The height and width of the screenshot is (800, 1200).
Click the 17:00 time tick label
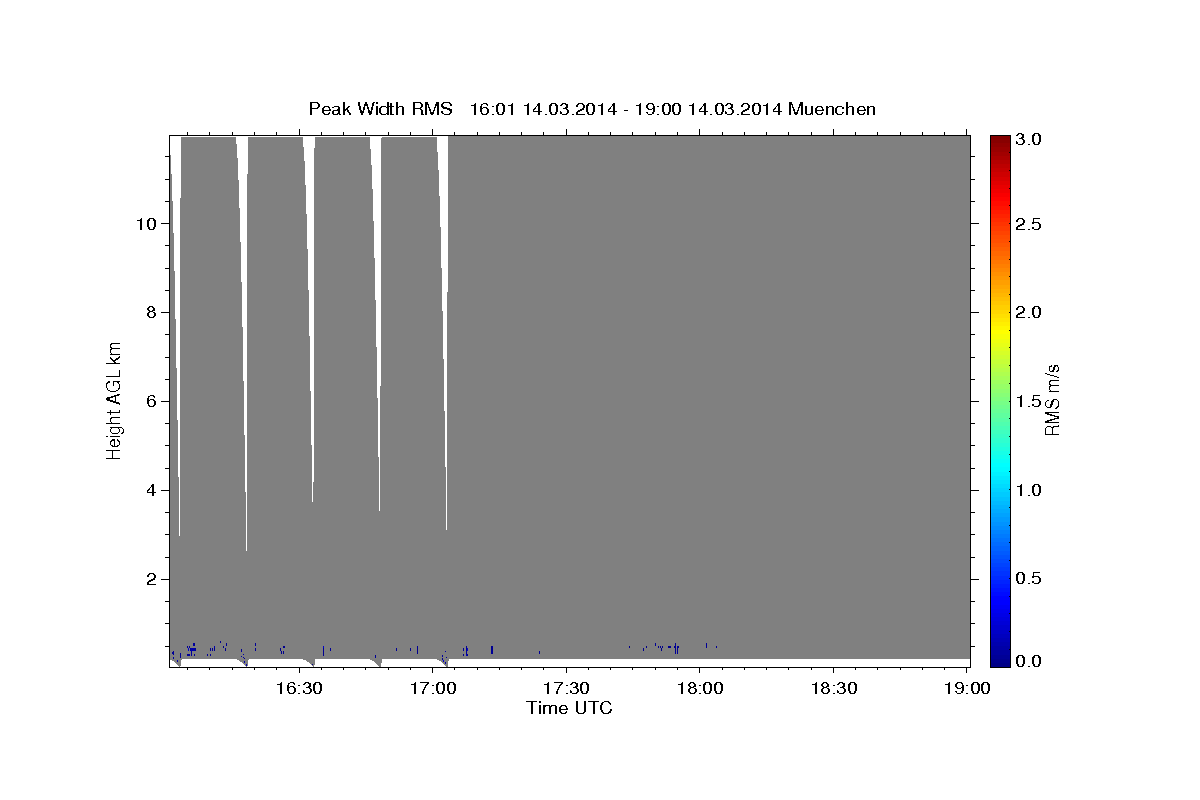(x=433, y=689)
